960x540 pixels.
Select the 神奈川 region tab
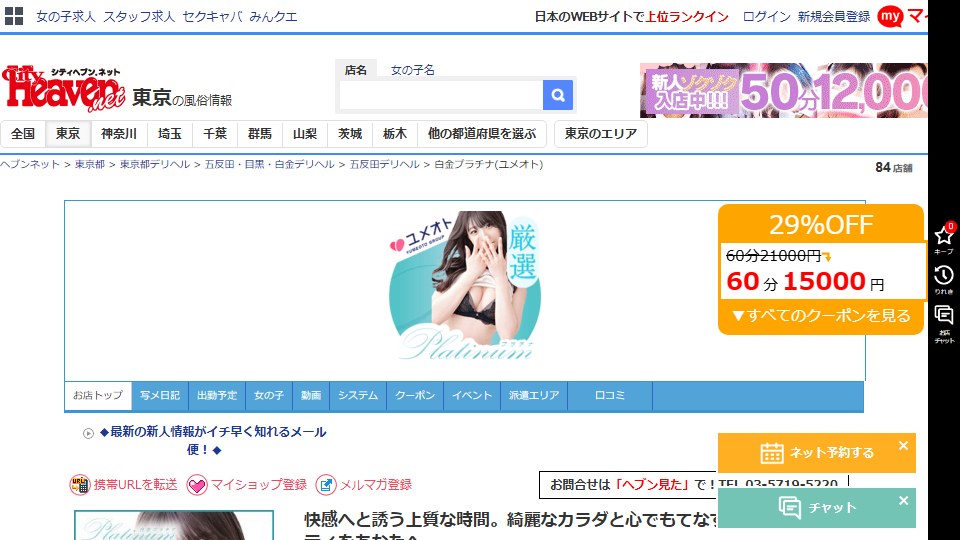pos(119,133)
